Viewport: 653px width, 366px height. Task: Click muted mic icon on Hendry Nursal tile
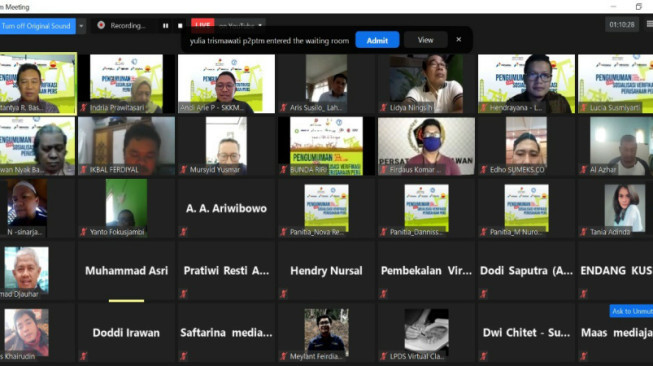(284, 294)
